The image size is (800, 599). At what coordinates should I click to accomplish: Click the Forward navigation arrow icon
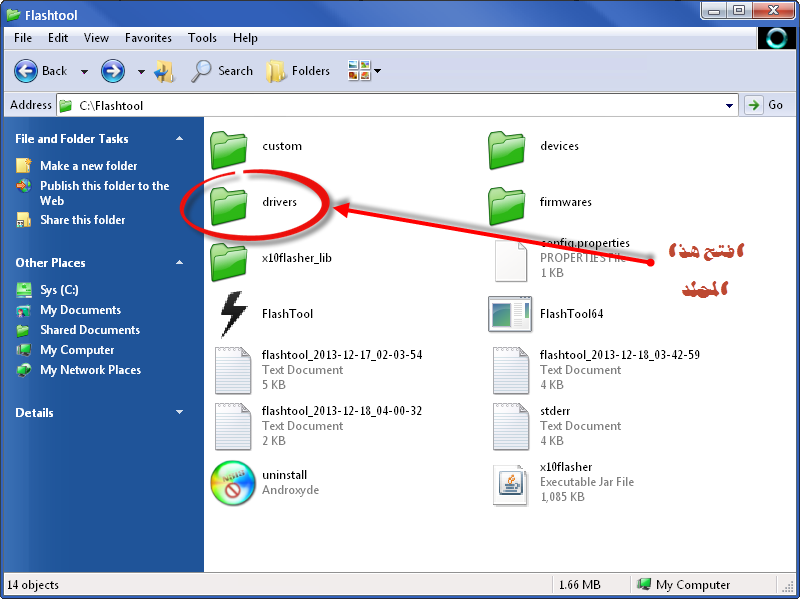tap(113, 71)
